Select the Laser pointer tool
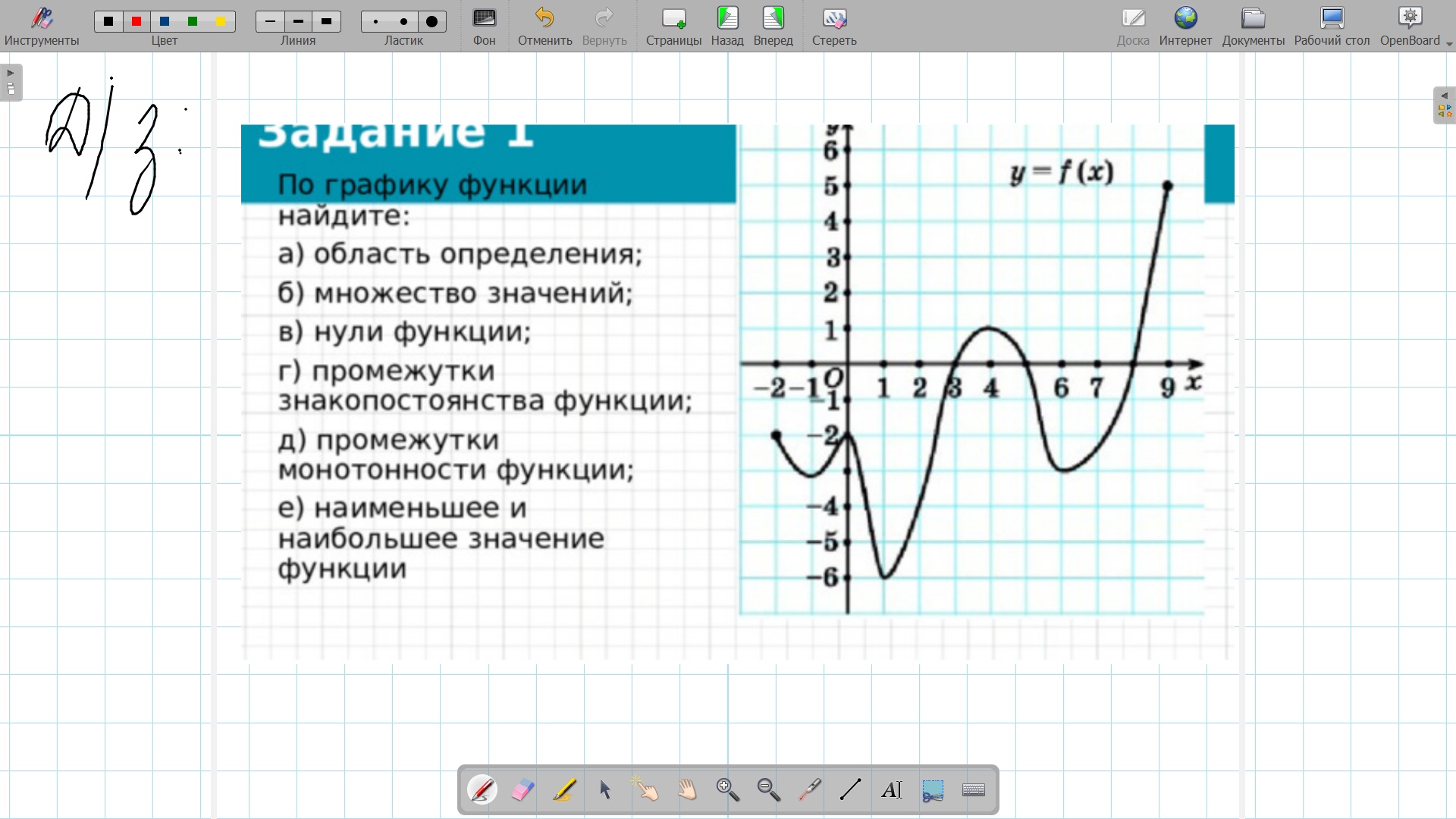 point(810,790)
